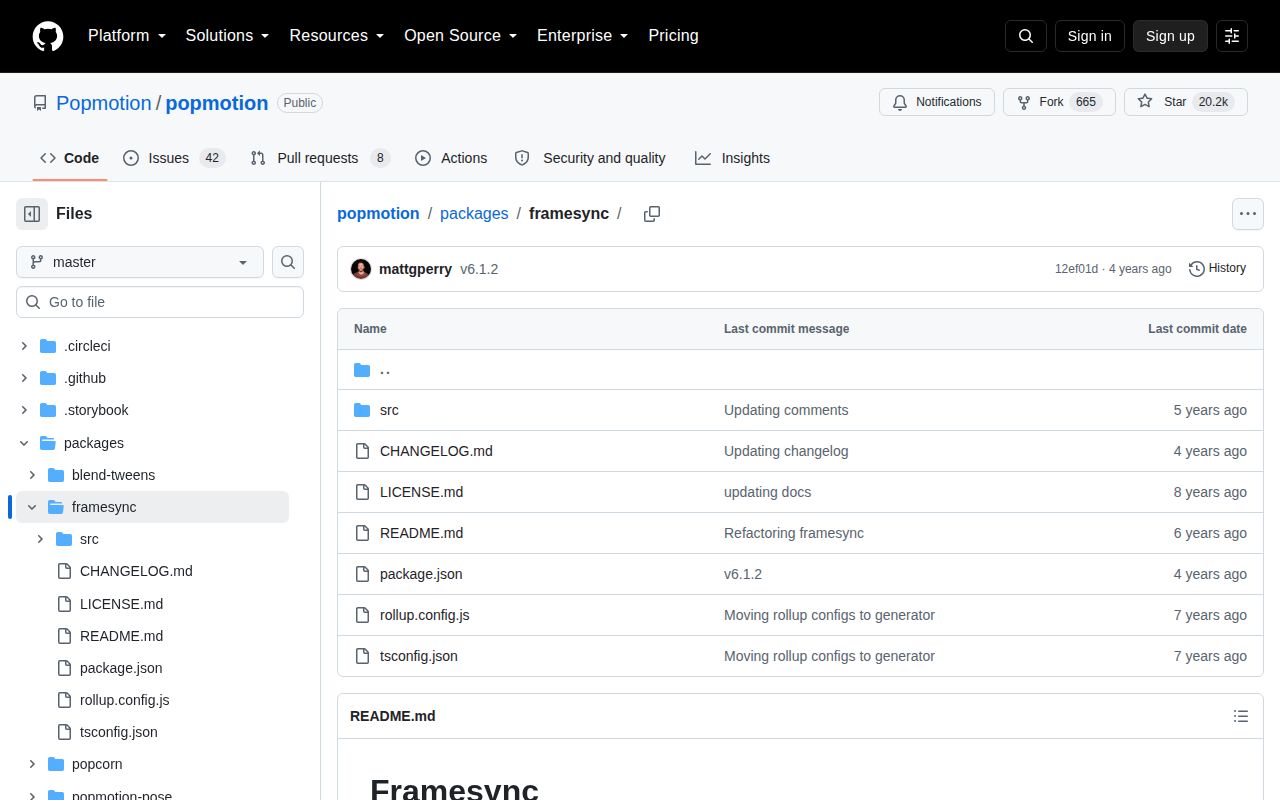Navigate to packages breadcrumb link
Viewport: 1280px width, 800px height.
pos(474,214)
